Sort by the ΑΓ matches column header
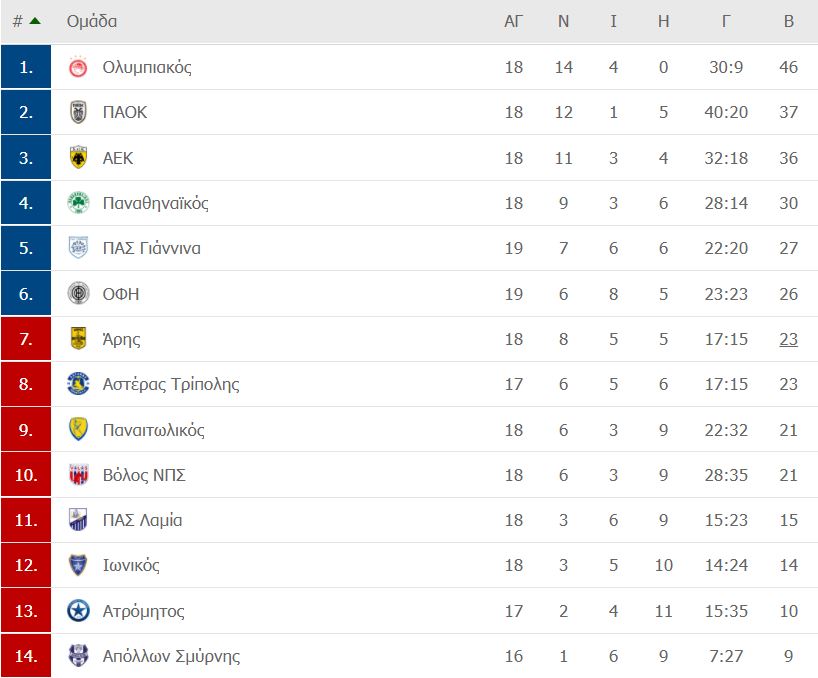818x678 pixels. (x=513, y=21)
